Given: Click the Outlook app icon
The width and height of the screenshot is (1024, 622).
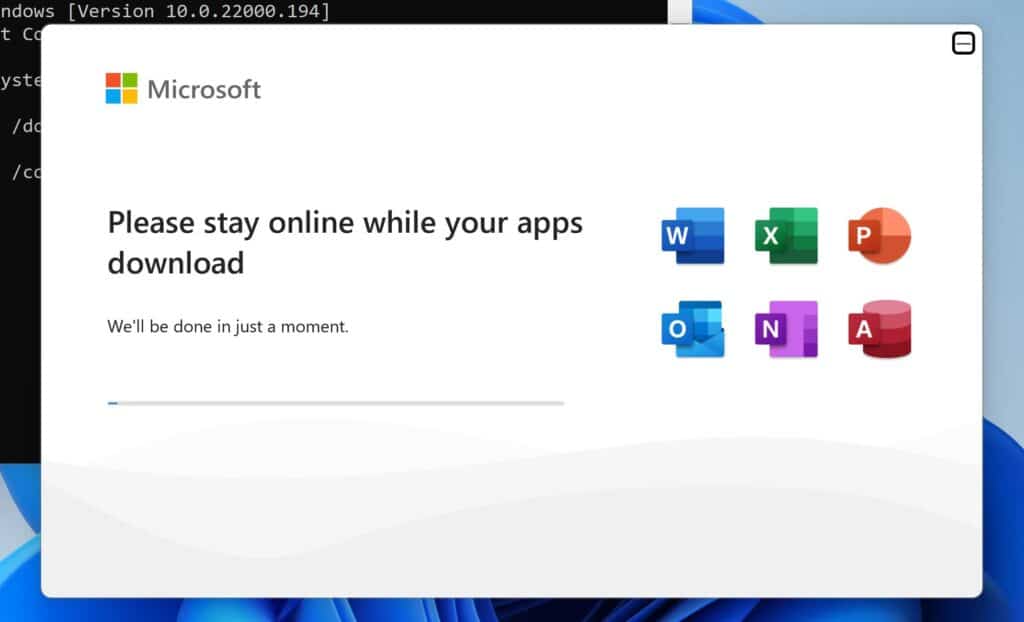Looking at the screenshot, I should point(693,329).
